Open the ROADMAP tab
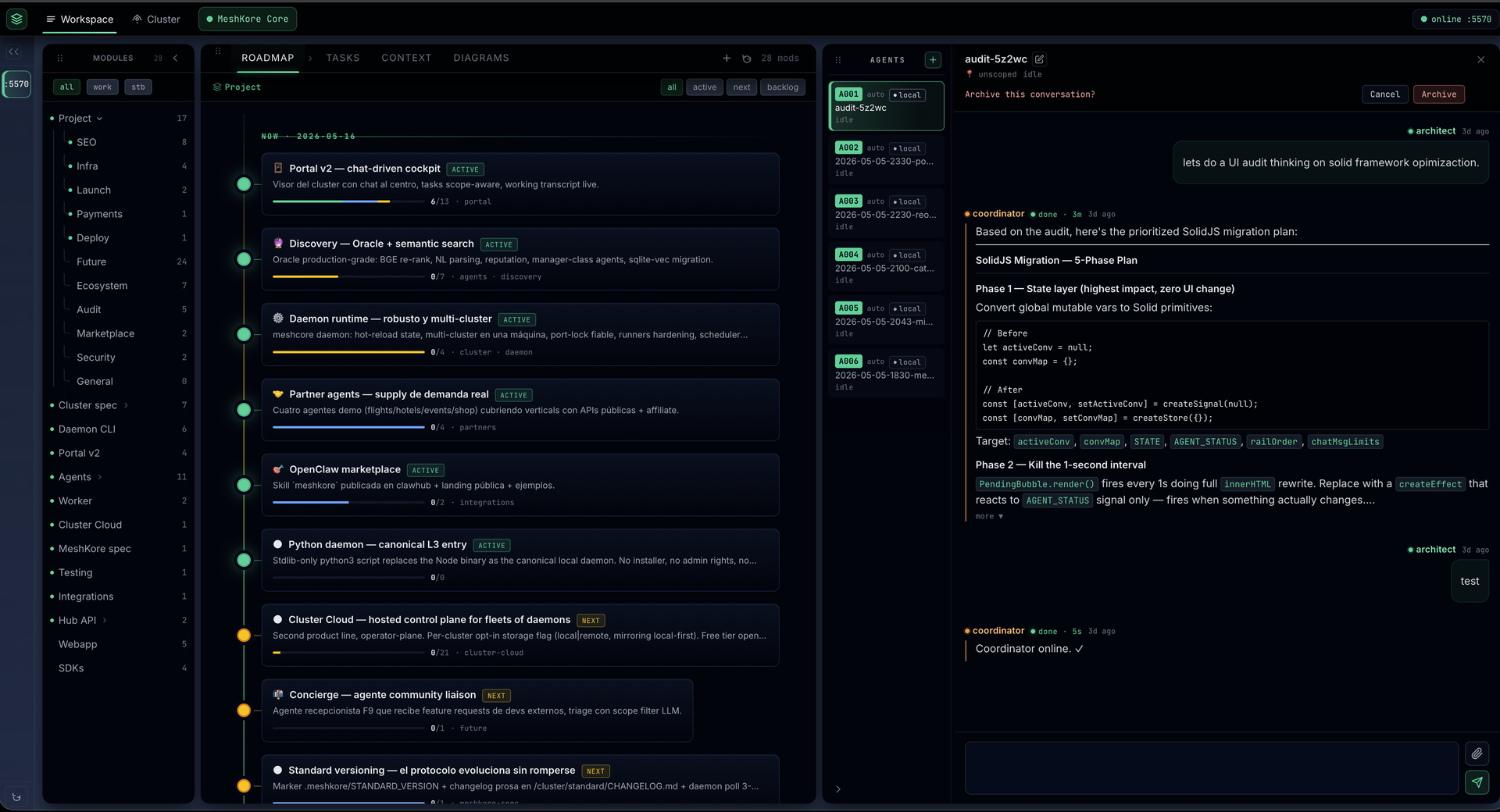Viewport: 1500px width, 812px height. pyautogui.click(x=267, y=58)
